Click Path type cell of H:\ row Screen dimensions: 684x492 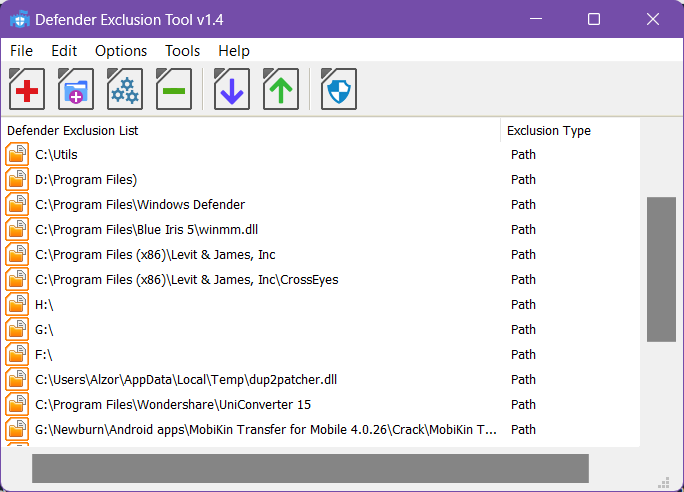pos(523,304)
